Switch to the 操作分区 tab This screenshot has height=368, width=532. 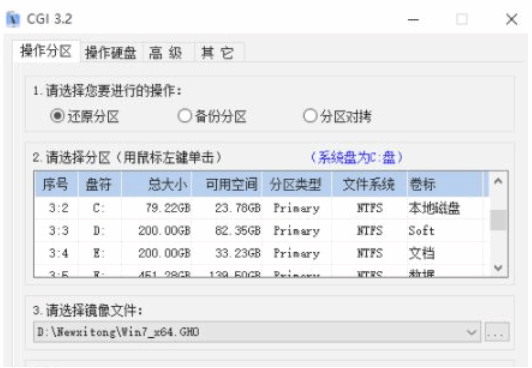[46, 52]
